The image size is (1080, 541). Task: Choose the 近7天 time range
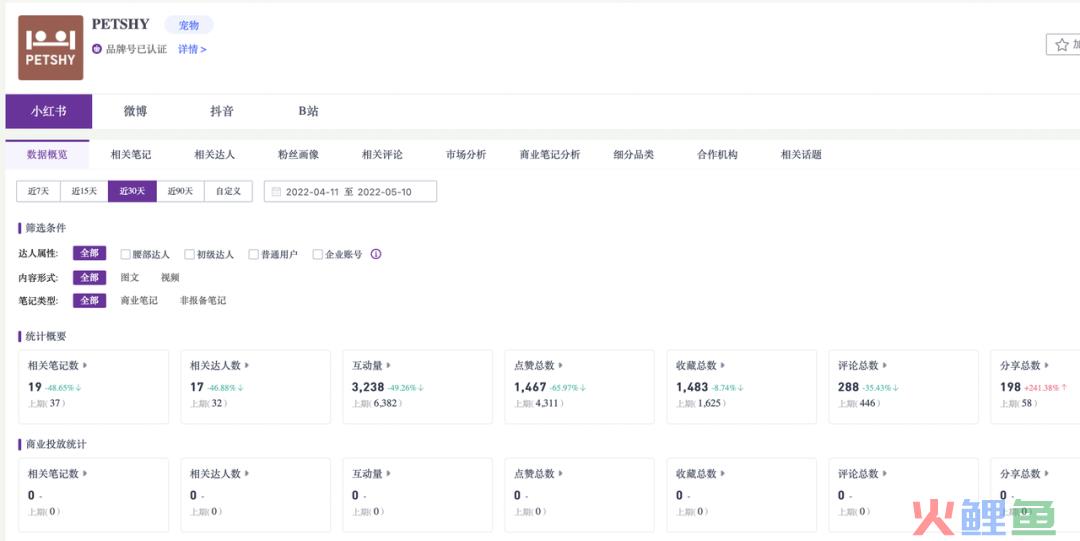[x=39, y=192]
